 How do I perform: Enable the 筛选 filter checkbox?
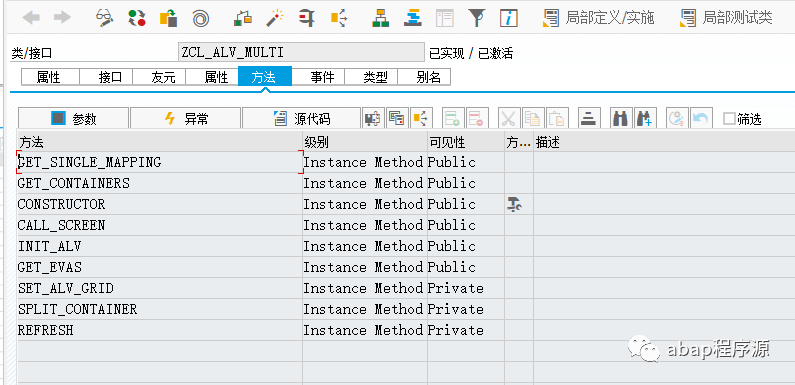pos(729,119)
